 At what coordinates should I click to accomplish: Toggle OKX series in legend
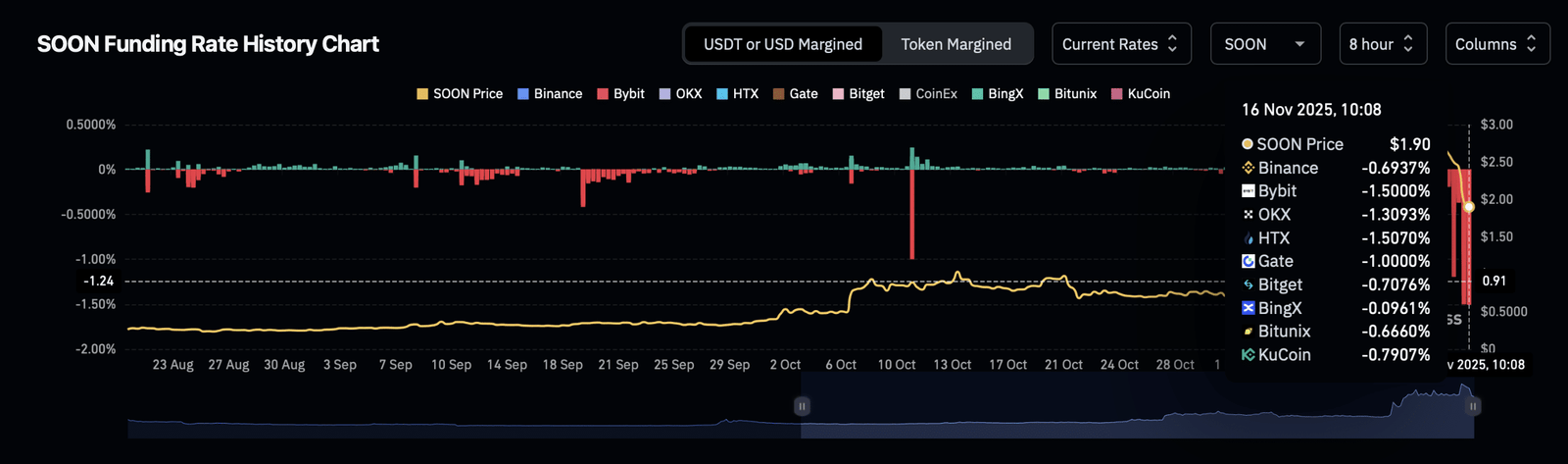pyautogui.click(x=680, y=94)
